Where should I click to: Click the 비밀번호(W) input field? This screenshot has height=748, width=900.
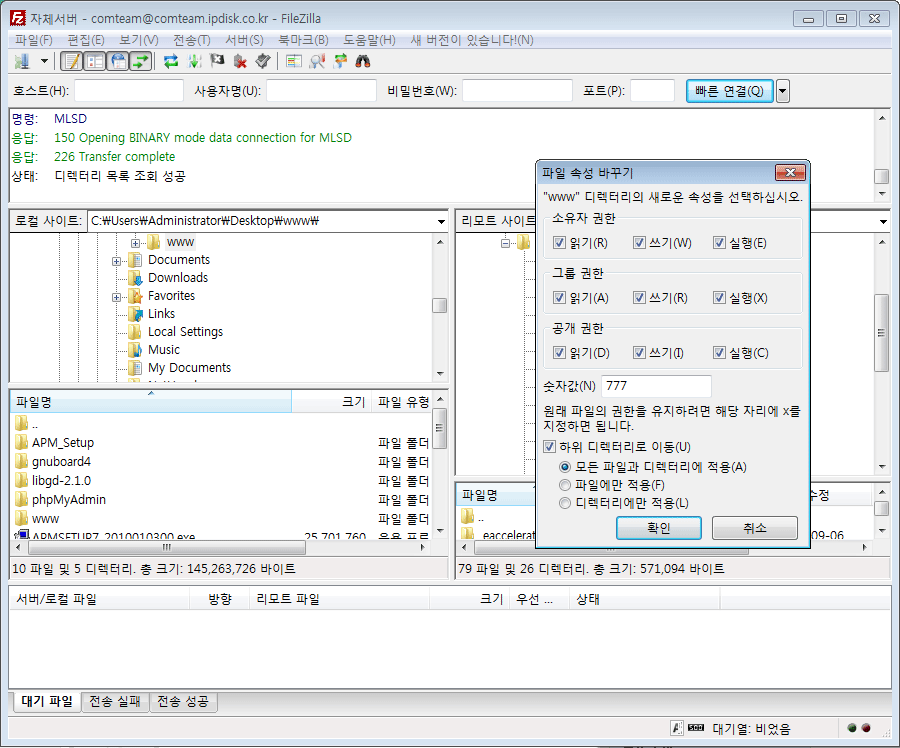(517, 91)
